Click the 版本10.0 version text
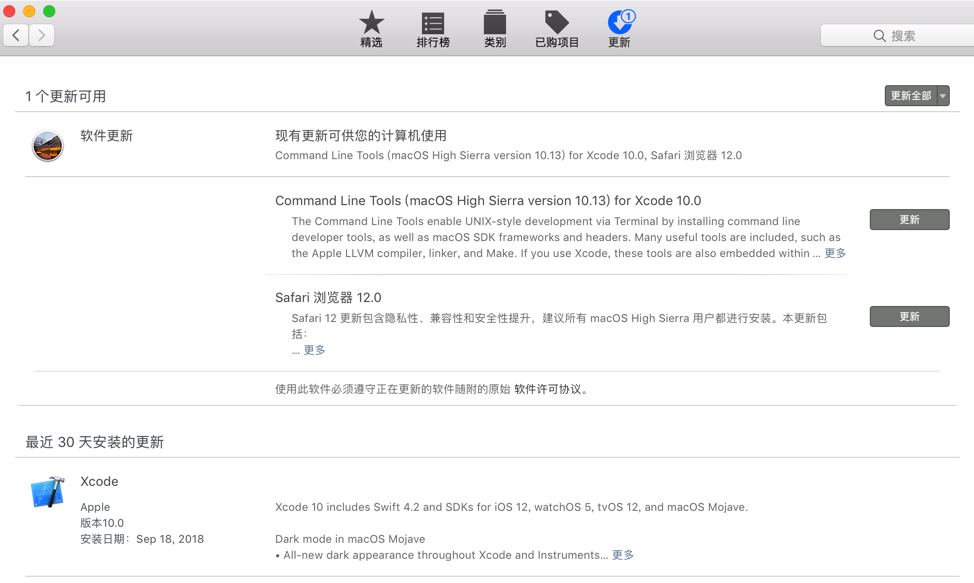 102,523
